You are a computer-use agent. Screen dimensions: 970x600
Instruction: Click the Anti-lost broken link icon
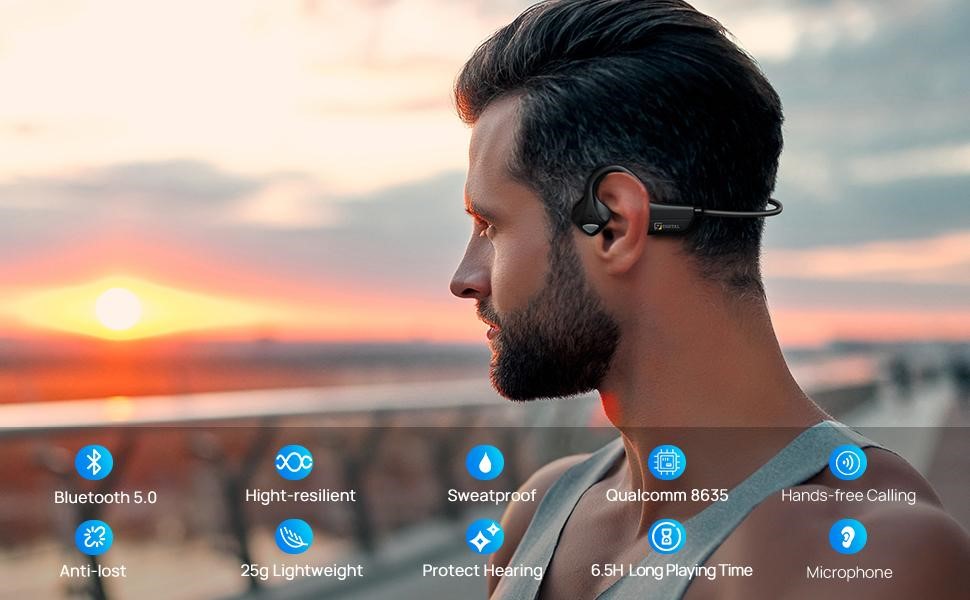click(x=94, y=537)
